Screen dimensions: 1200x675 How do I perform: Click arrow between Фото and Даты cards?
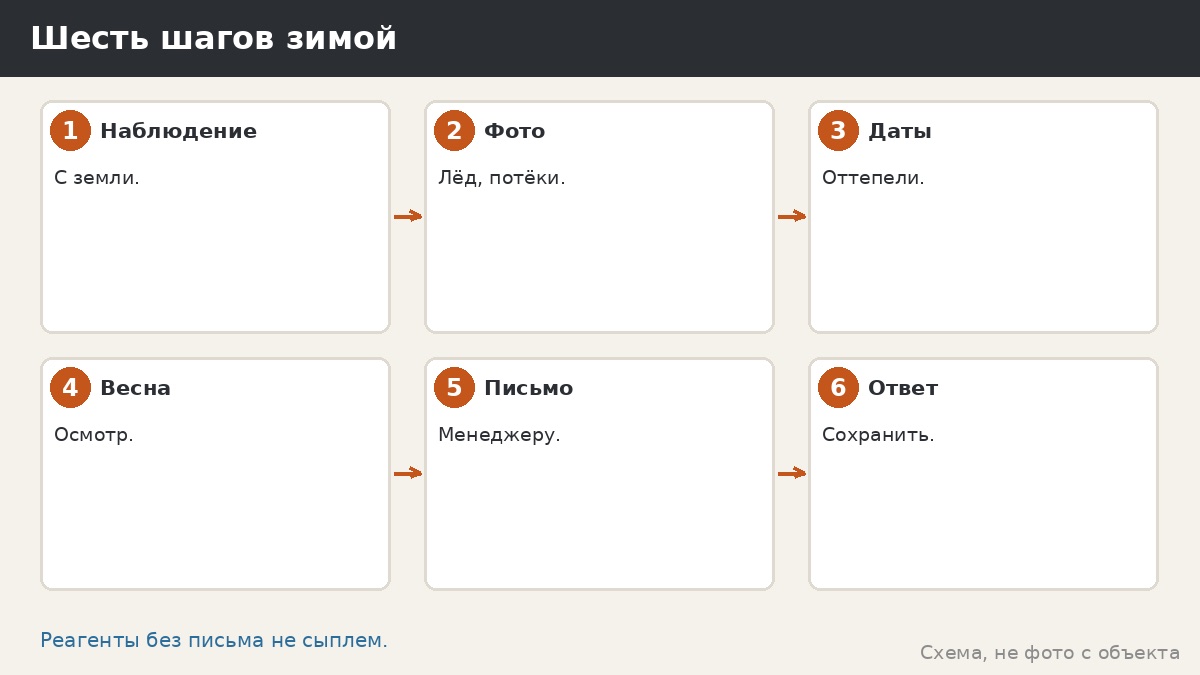(792, 216)
